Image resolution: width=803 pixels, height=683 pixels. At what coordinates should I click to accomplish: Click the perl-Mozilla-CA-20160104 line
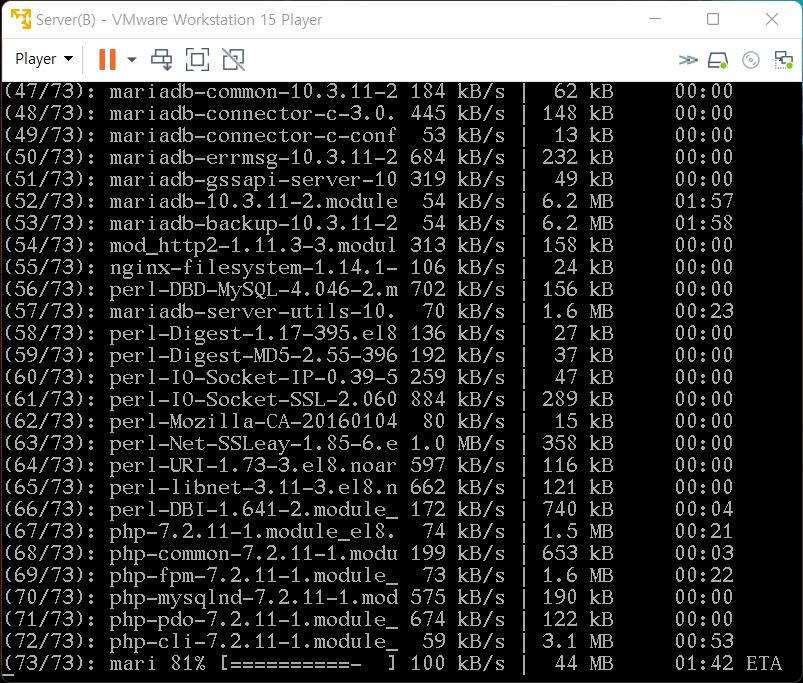click(369, 421)
